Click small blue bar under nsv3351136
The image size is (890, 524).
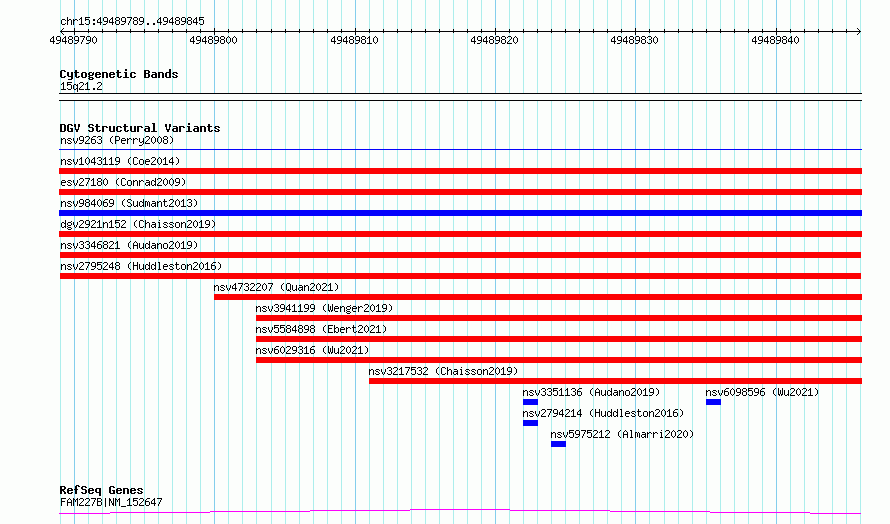click(530, 402)
